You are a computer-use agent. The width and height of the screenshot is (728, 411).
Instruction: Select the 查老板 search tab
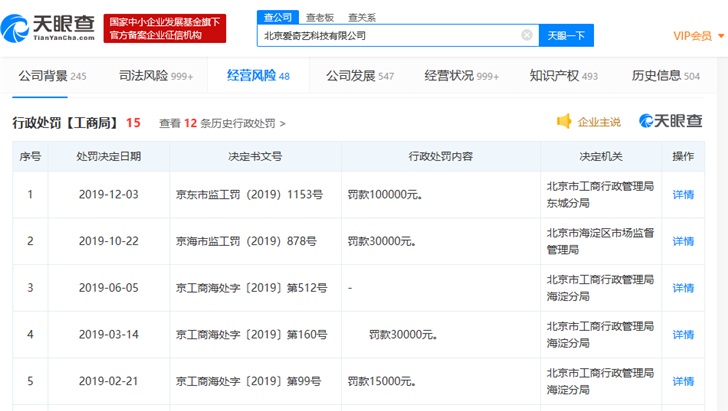[320, 18]
